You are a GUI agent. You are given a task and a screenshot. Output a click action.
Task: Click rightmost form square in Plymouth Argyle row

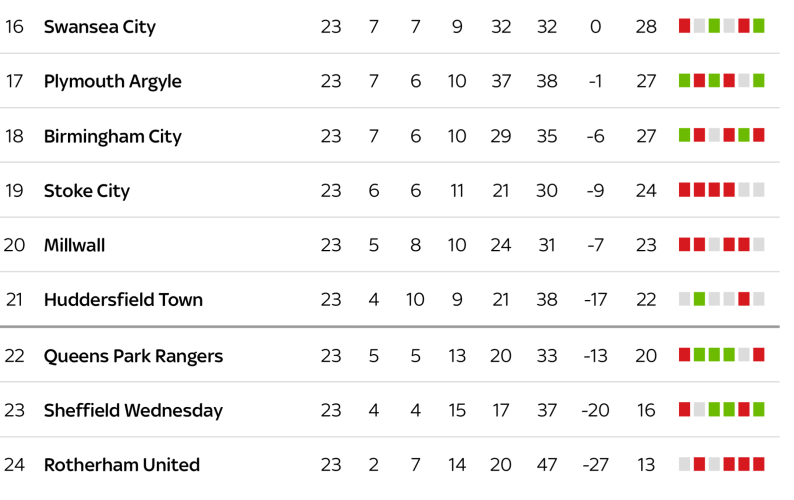click(759, 81)
